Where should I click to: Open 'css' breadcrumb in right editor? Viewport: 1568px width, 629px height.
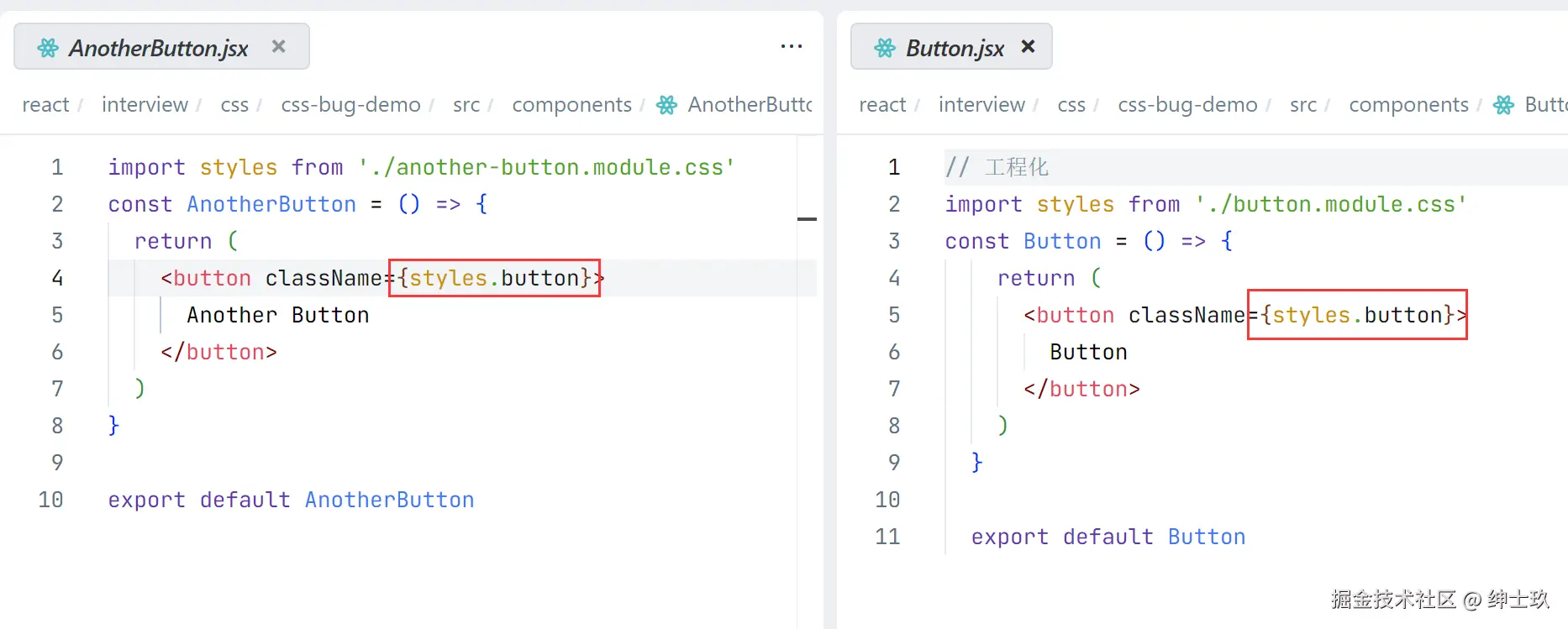pos(1071,105)
